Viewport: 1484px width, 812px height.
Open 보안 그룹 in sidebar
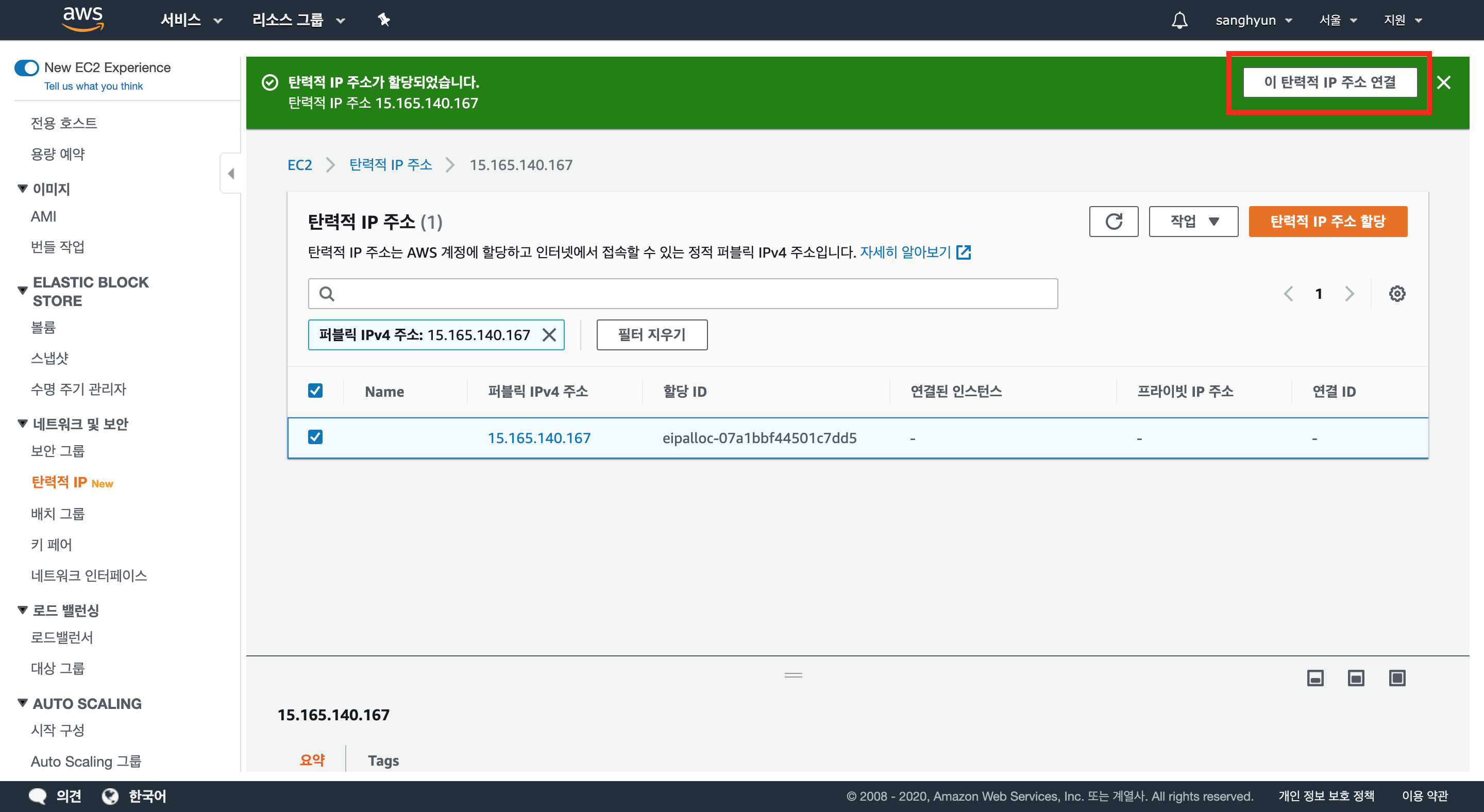(x=58, y=451)
